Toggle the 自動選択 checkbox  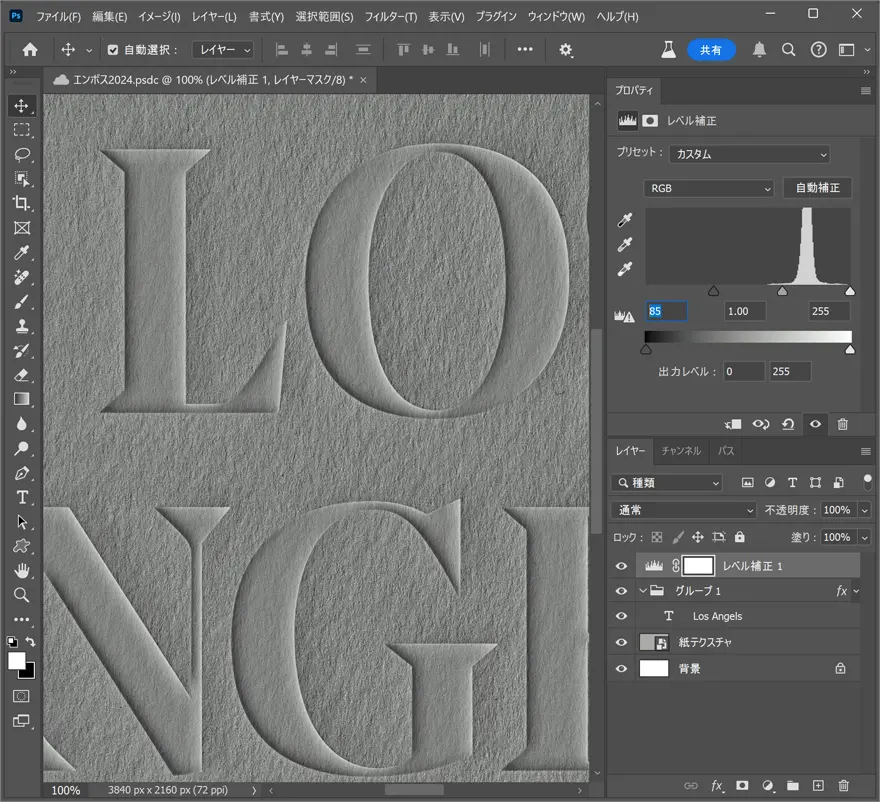click(113, 50)
